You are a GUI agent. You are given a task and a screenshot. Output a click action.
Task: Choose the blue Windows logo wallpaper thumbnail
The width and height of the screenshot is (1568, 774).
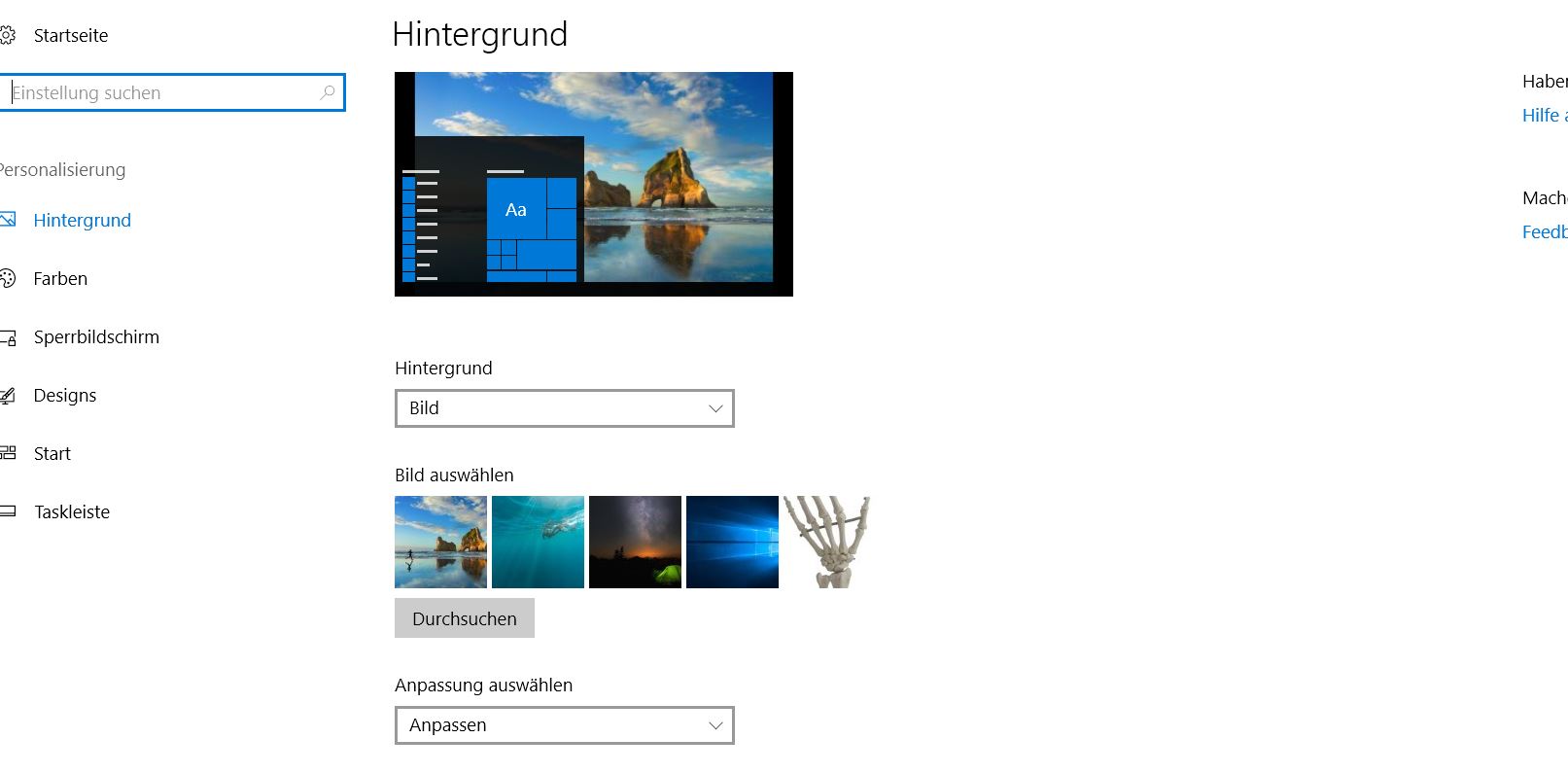point(732,542)
